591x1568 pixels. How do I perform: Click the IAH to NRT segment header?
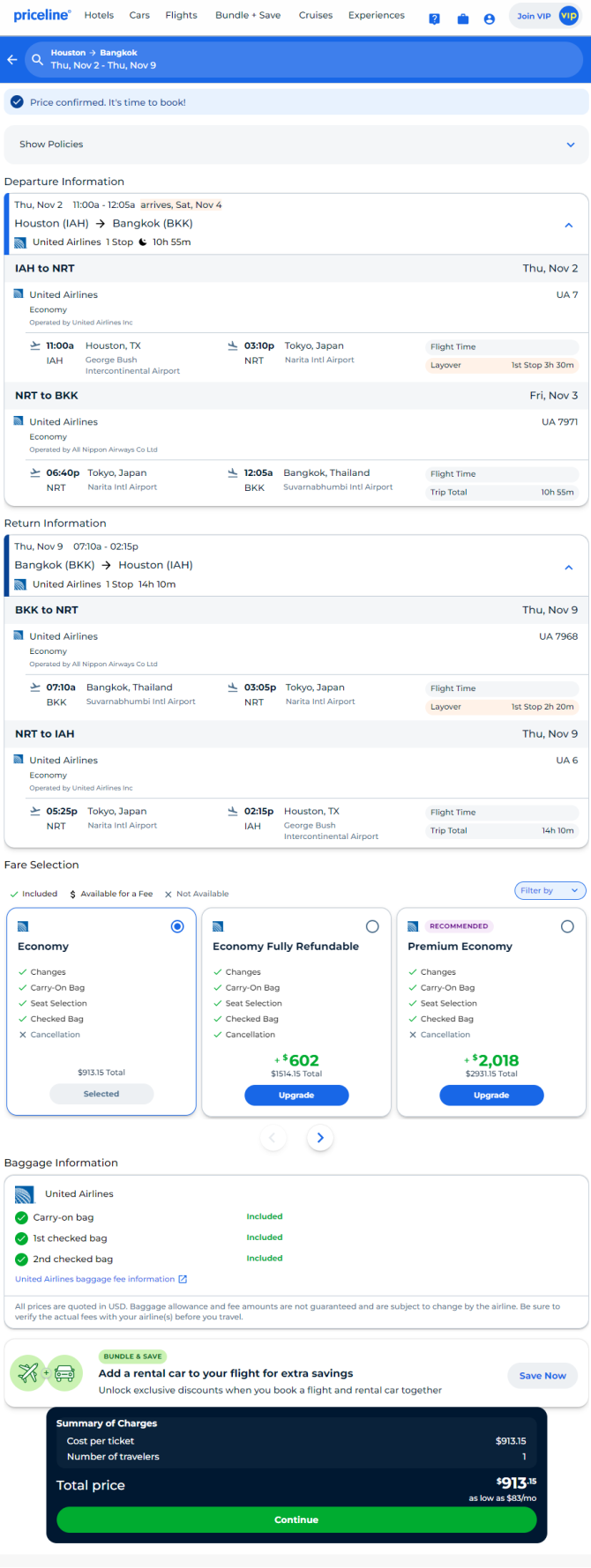coord(295,269)
